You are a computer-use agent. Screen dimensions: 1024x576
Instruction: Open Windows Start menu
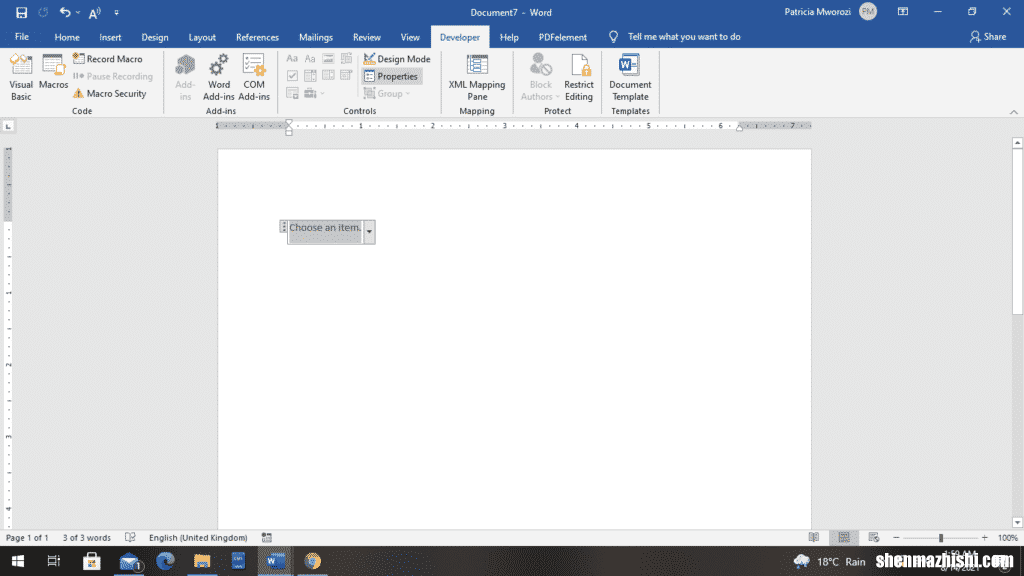(x=18, y=561)
